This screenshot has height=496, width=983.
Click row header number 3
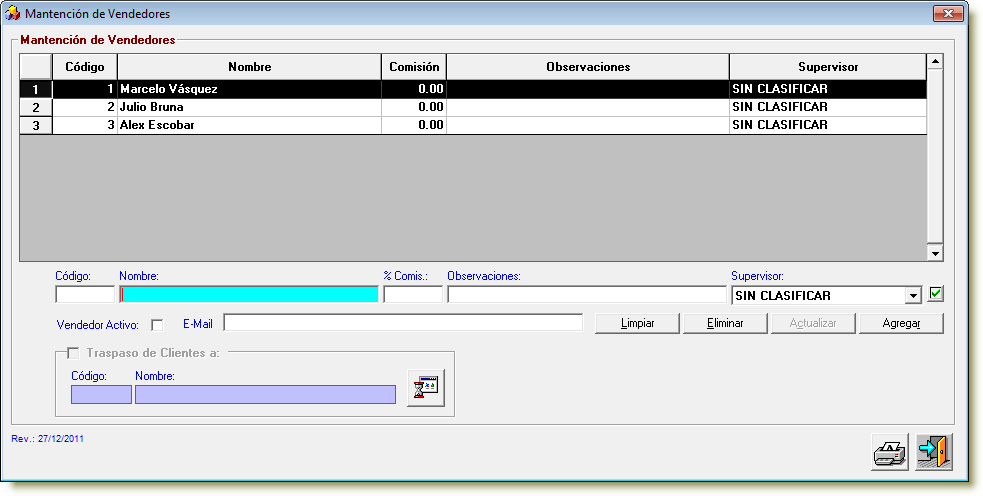point(36,125)
